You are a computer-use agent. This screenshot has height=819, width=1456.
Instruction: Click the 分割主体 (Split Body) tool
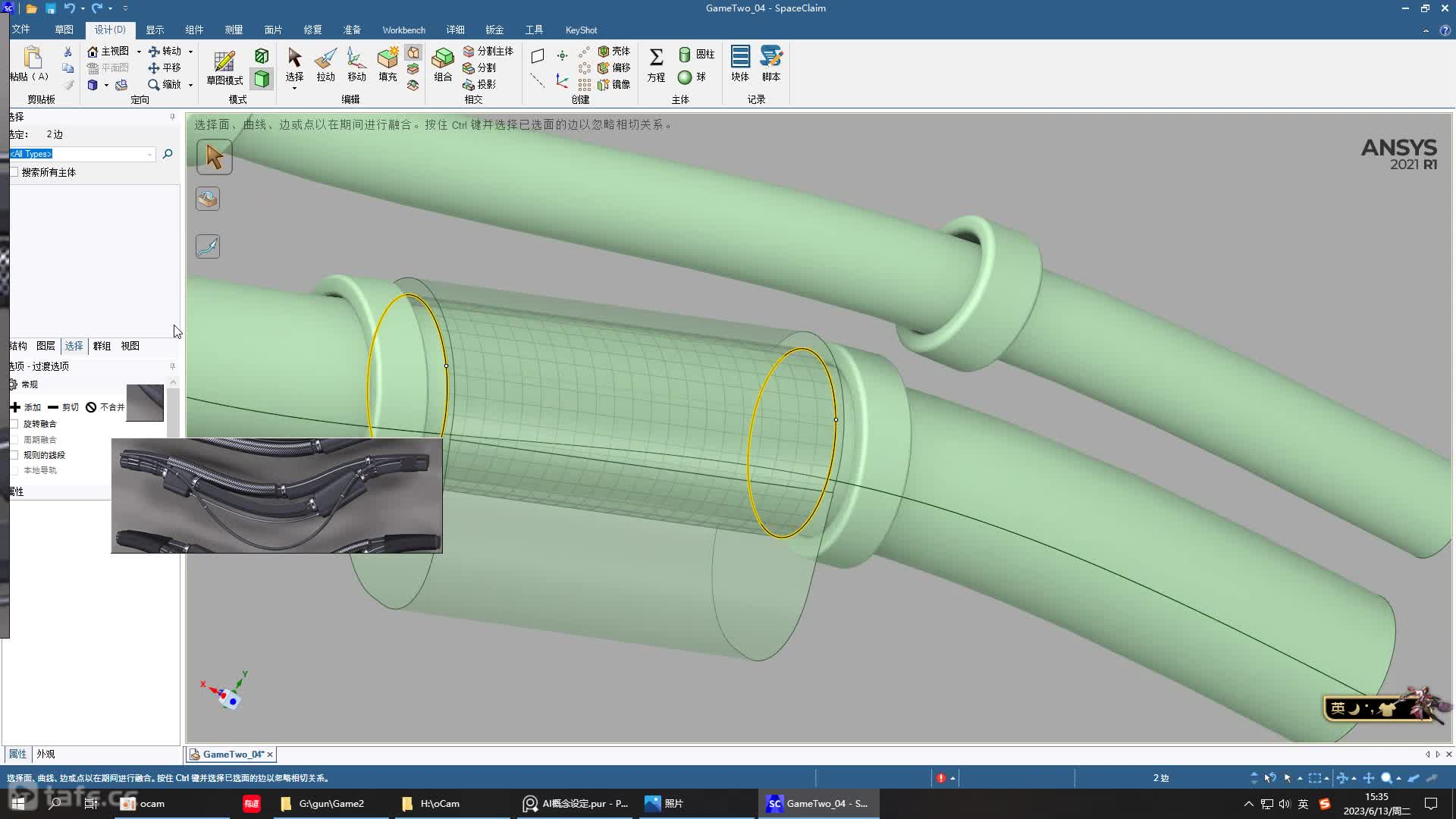pyautogui.click(x=488, y=51)
